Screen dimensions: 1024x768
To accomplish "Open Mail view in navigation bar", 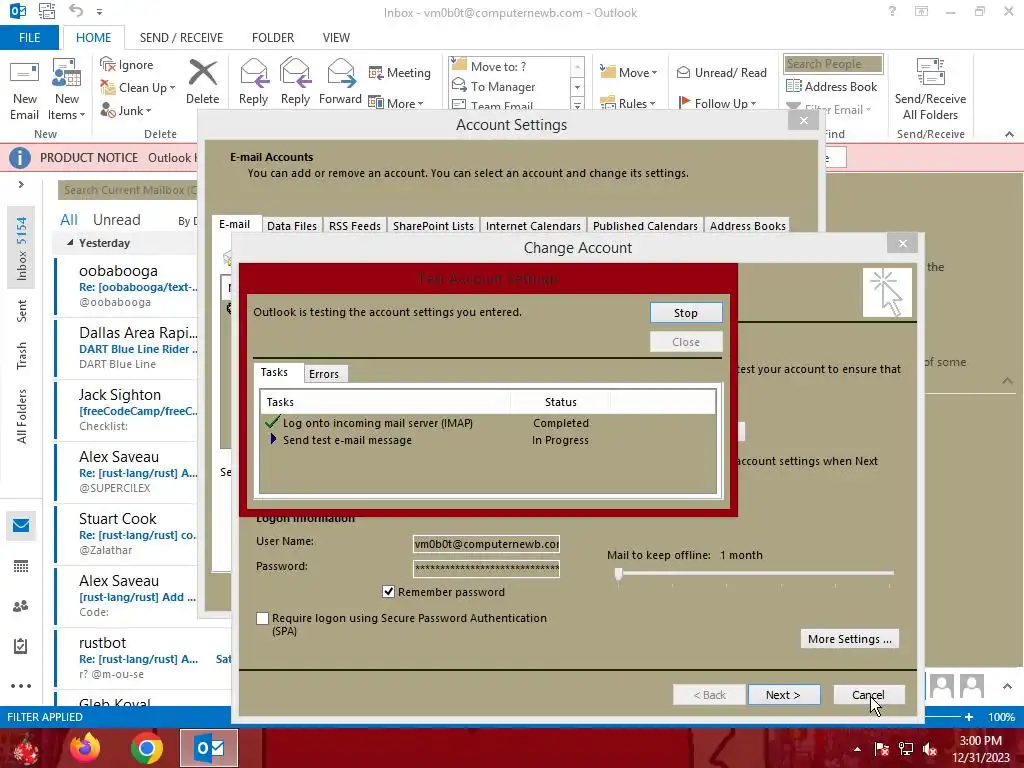I will (21, 526).
